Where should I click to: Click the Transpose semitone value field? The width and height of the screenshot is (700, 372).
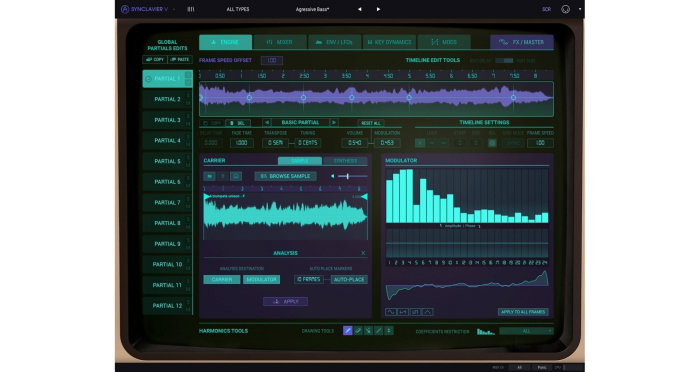point(275,143)
